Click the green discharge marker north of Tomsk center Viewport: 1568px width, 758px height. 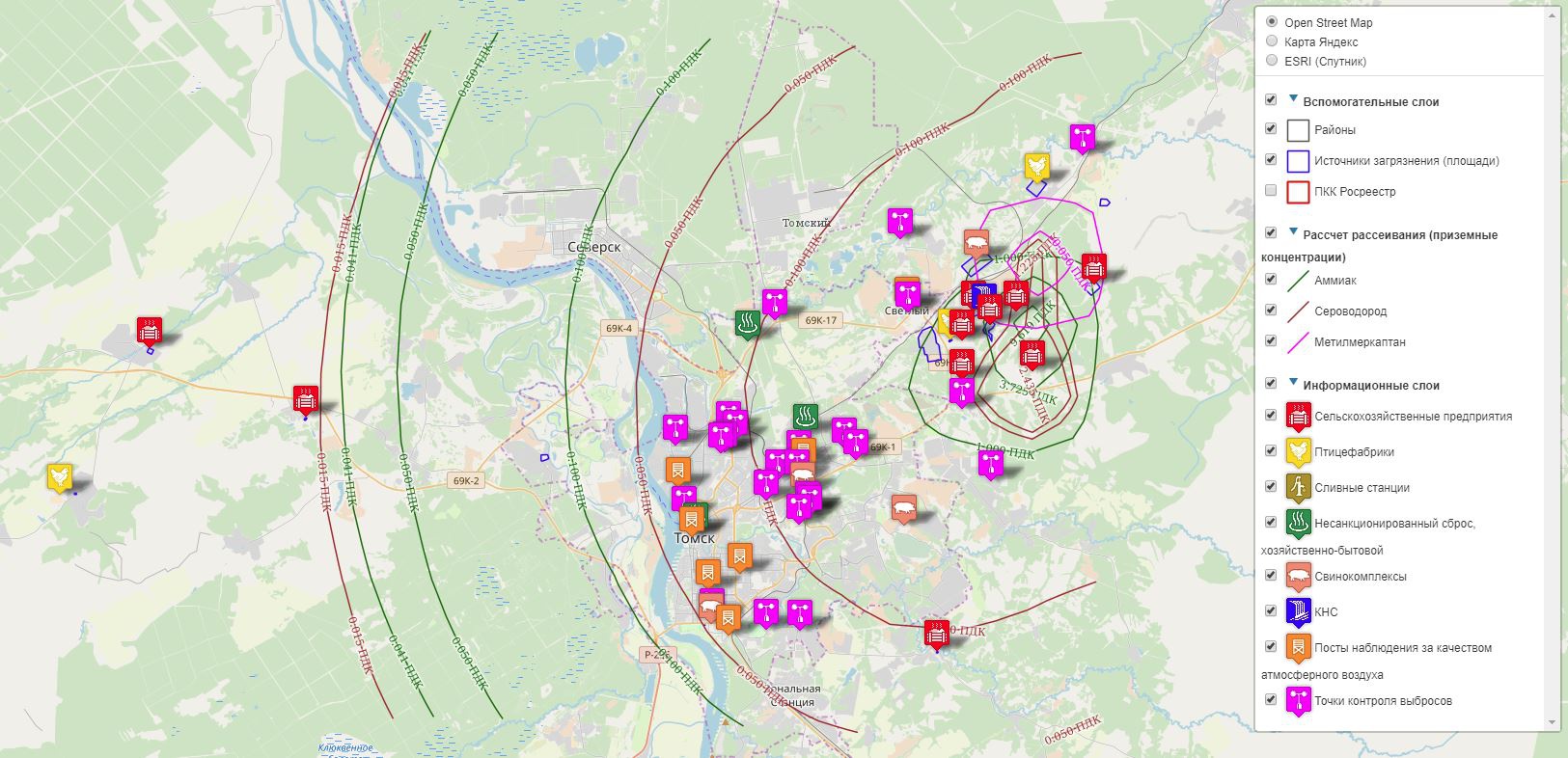pos(805,419)
